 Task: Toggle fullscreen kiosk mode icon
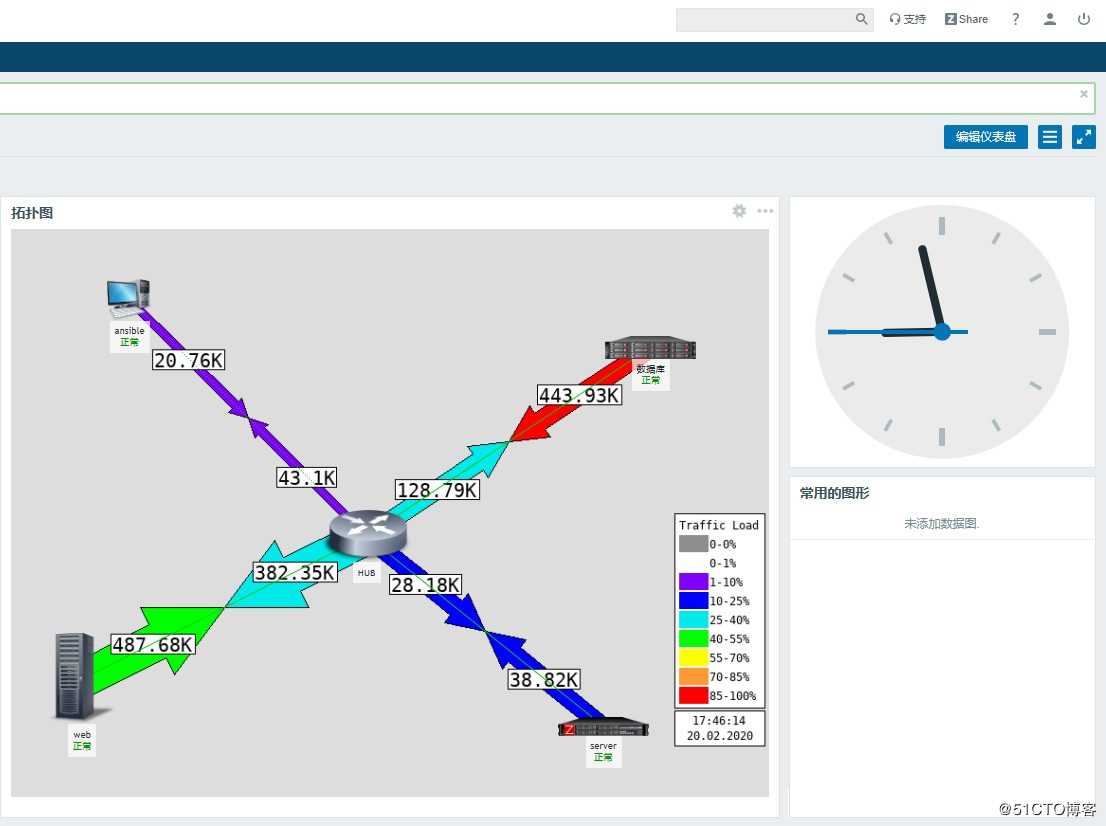pos(1083,137)
